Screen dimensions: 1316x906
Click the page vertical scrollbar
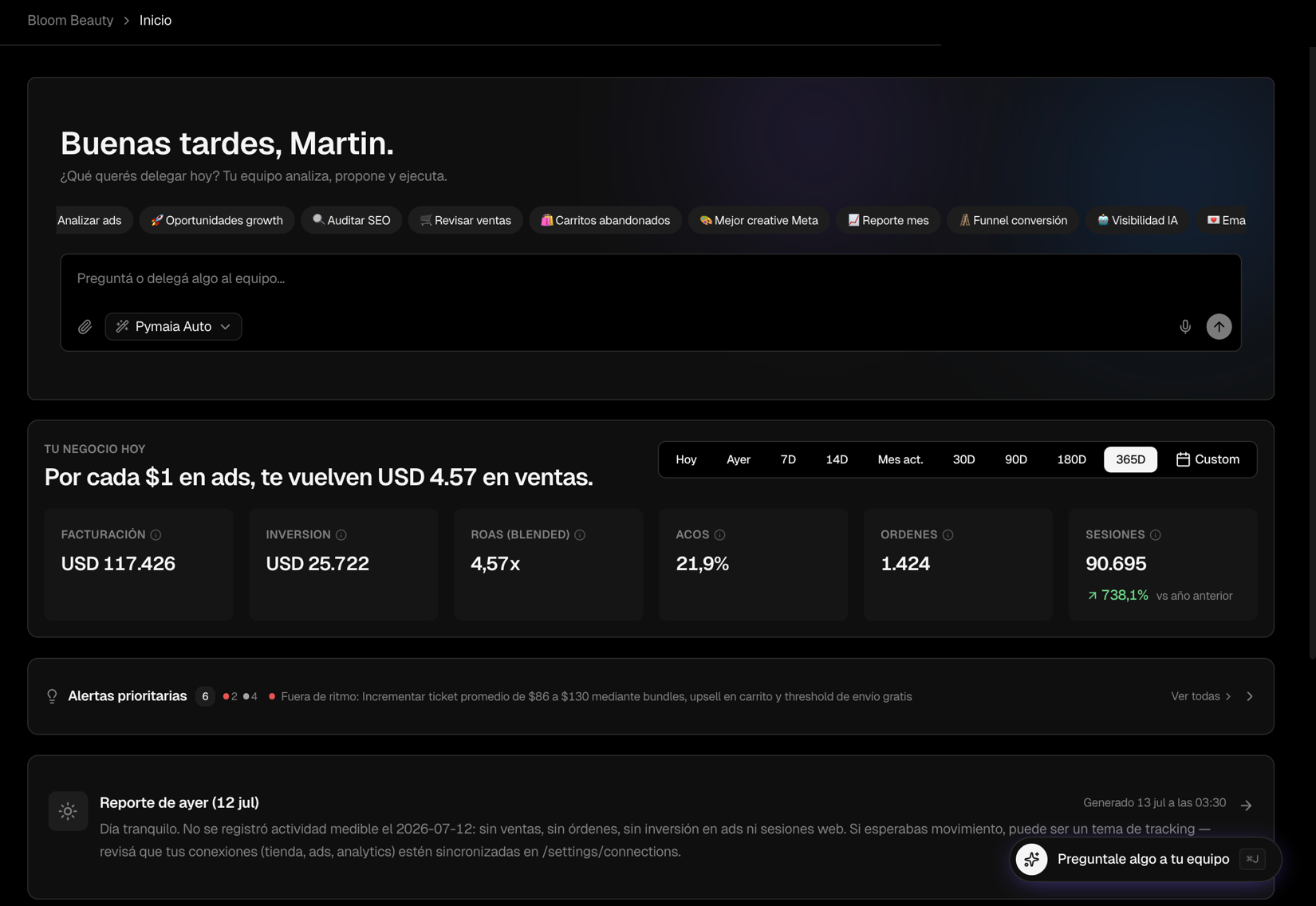pyautogui.click(x=1312, y=351)
